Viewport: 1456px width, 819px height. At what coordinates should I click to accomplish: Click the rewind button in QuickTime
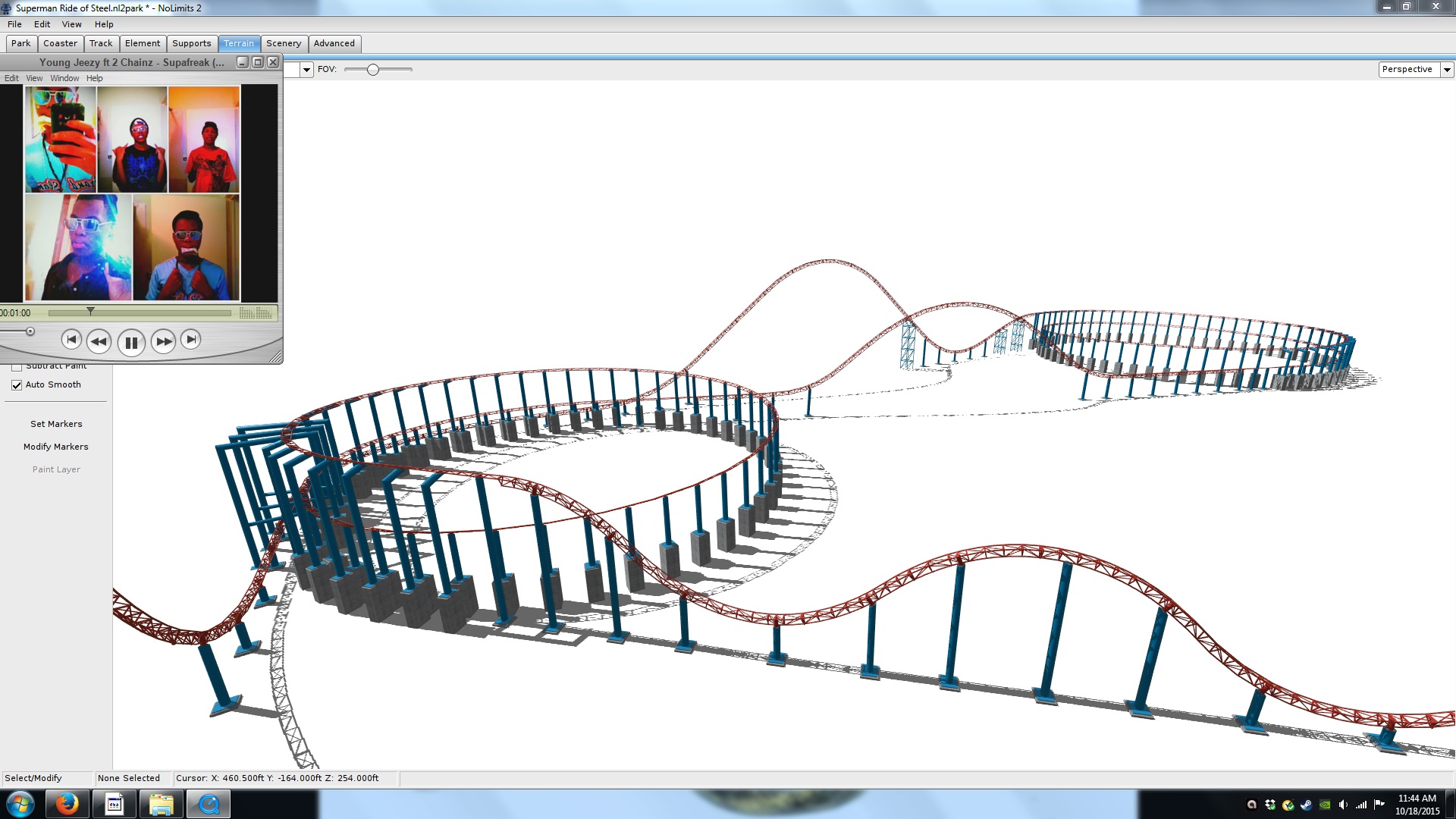[99, 342]
